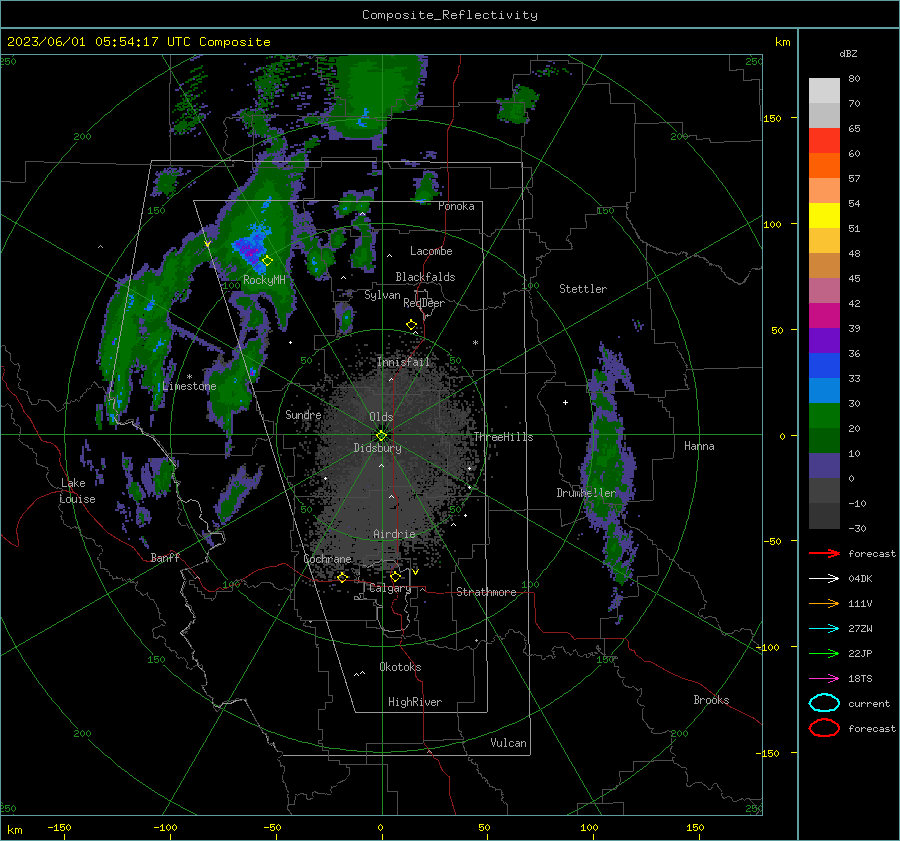
Task: Select the 65 dBZ red color swatch
Action: 824,140
